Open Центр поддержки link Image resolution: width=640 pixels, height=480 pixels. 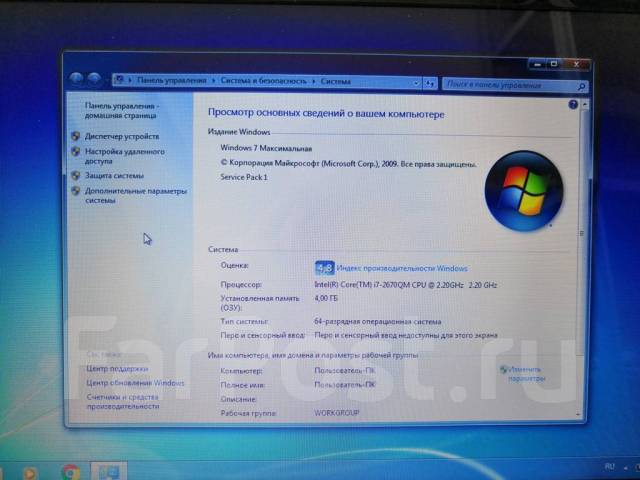click(x=117, y=369)
